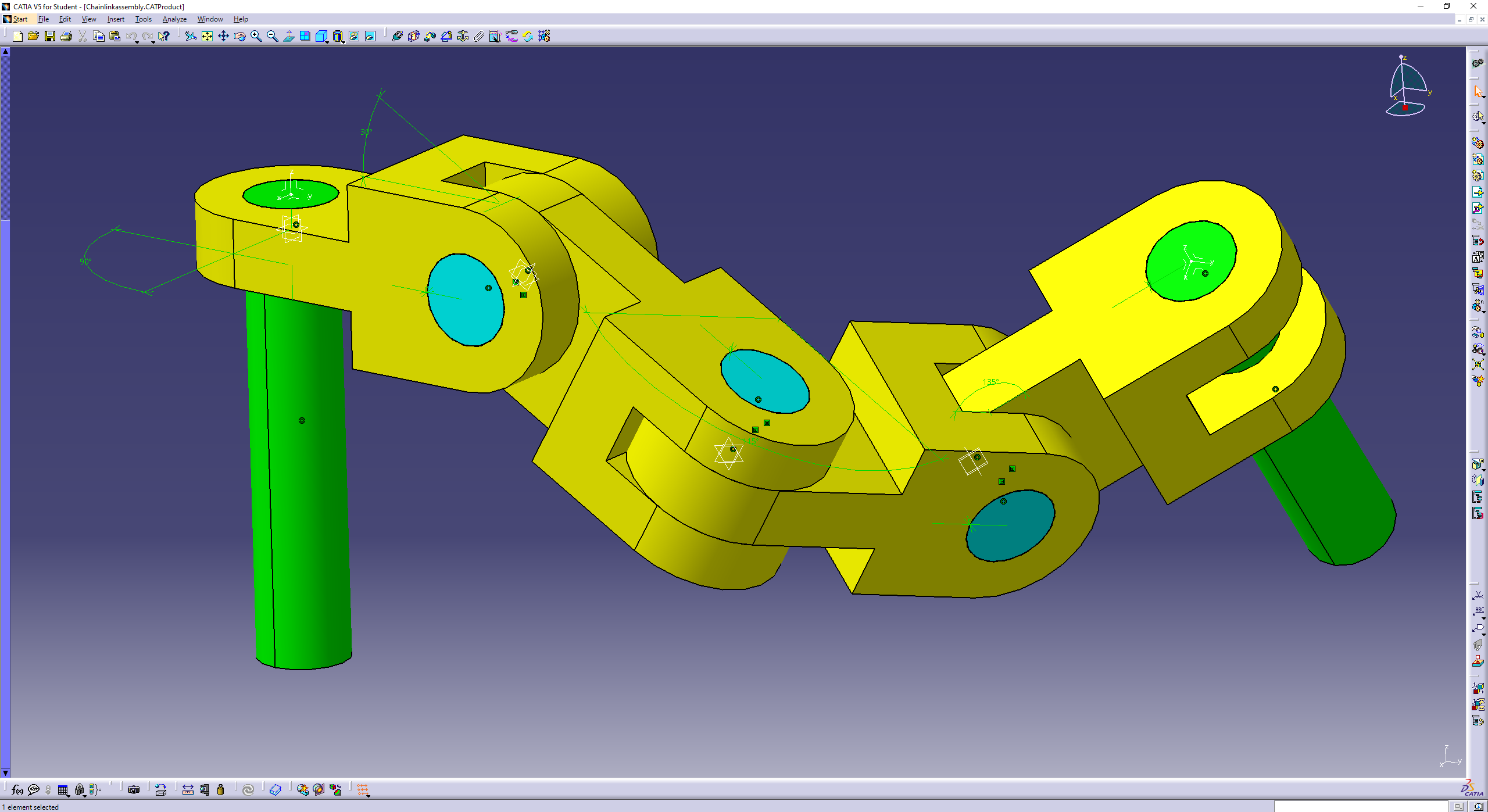This screenshot has height=812, width=1488.
Task: Click the left vertical scrollbar's down arrow
Action: tap(5, 772)
